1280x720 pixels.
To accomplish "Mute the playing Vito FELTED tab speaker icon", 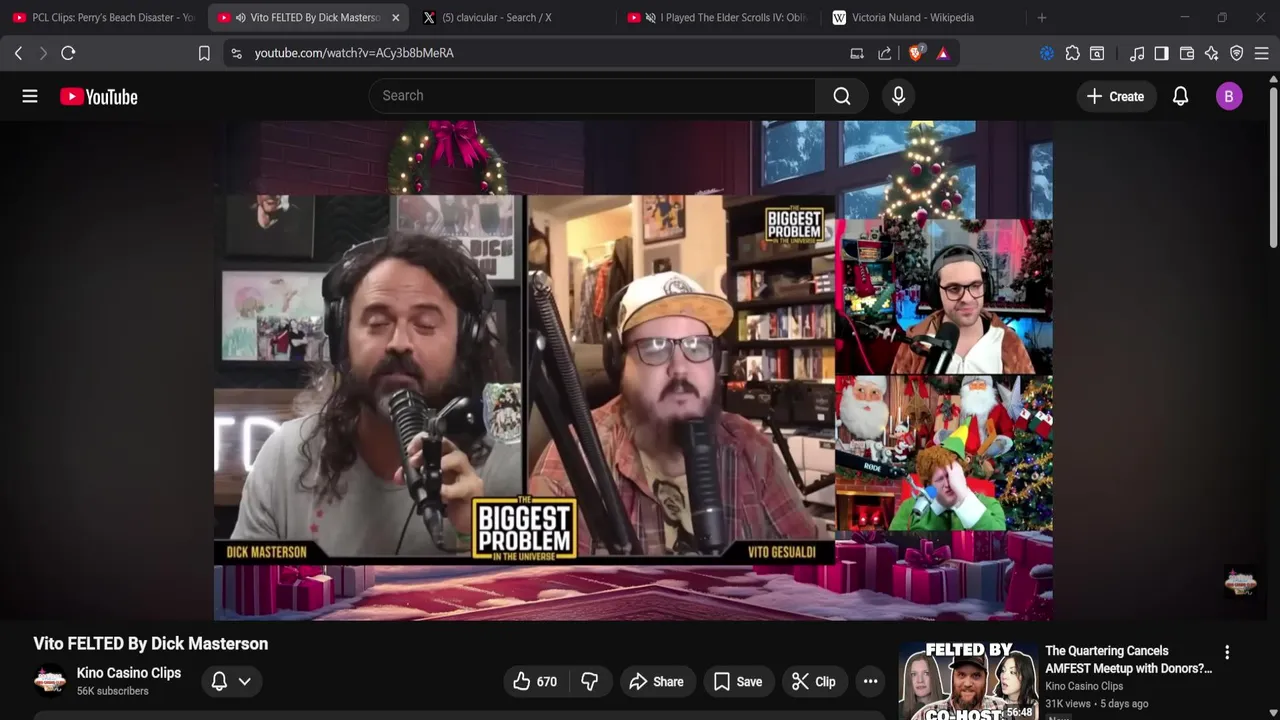I will 240,18.
